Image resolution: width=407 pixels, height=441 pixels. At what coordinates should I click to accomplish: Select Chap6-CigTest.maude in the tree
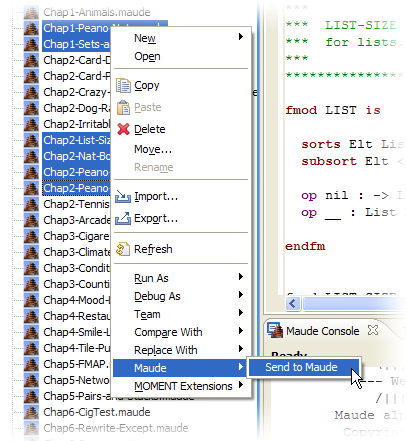pos(97,412)
